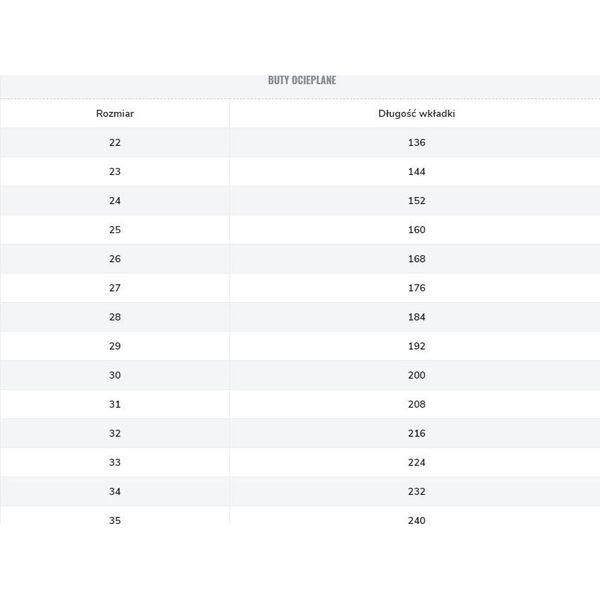Viewport: 600px width, 600px height.
Task: Click insole length value 216
Action: coord(416,434)
